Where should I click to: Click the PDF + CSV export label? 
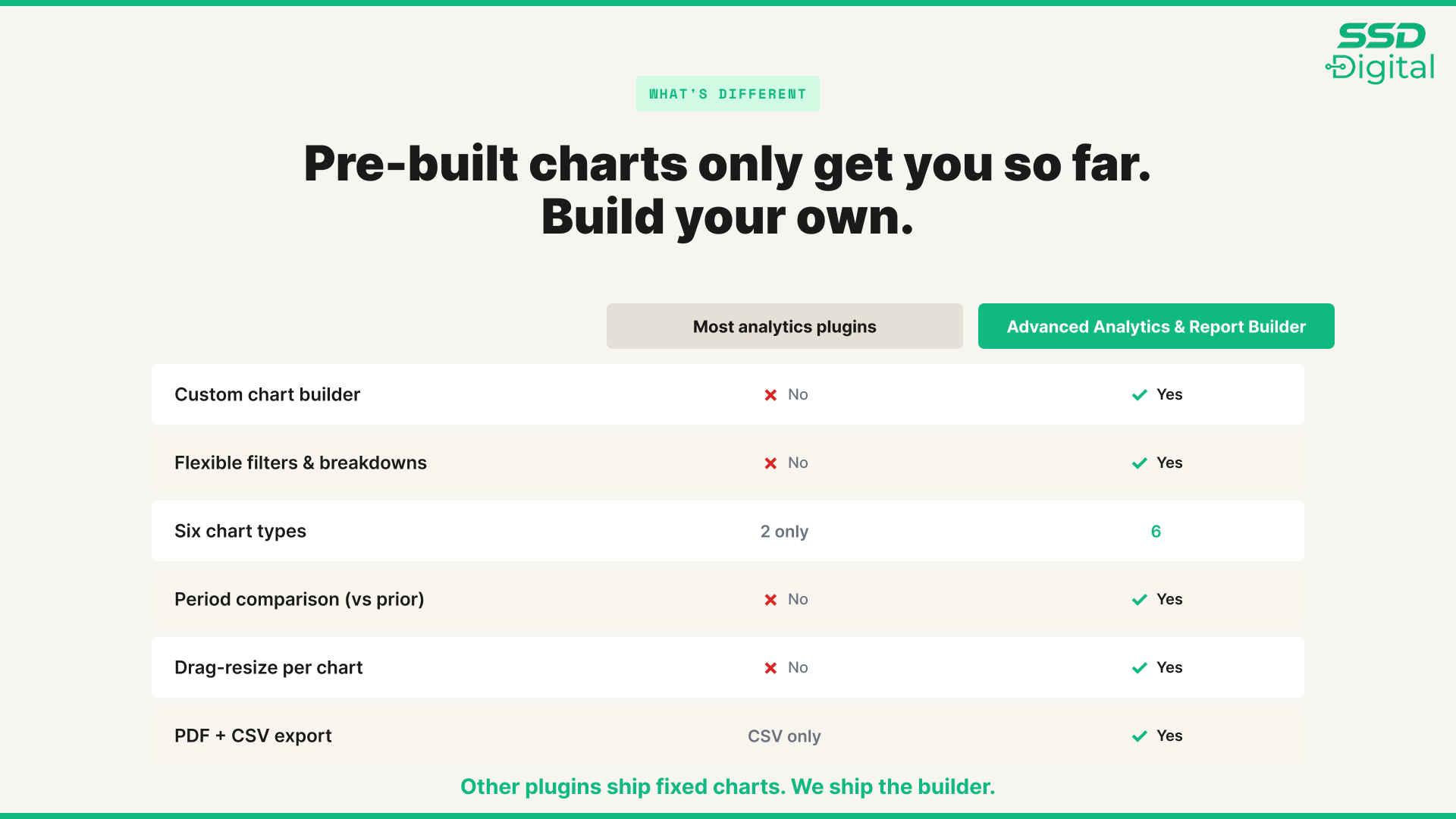[x=253, y=736]
